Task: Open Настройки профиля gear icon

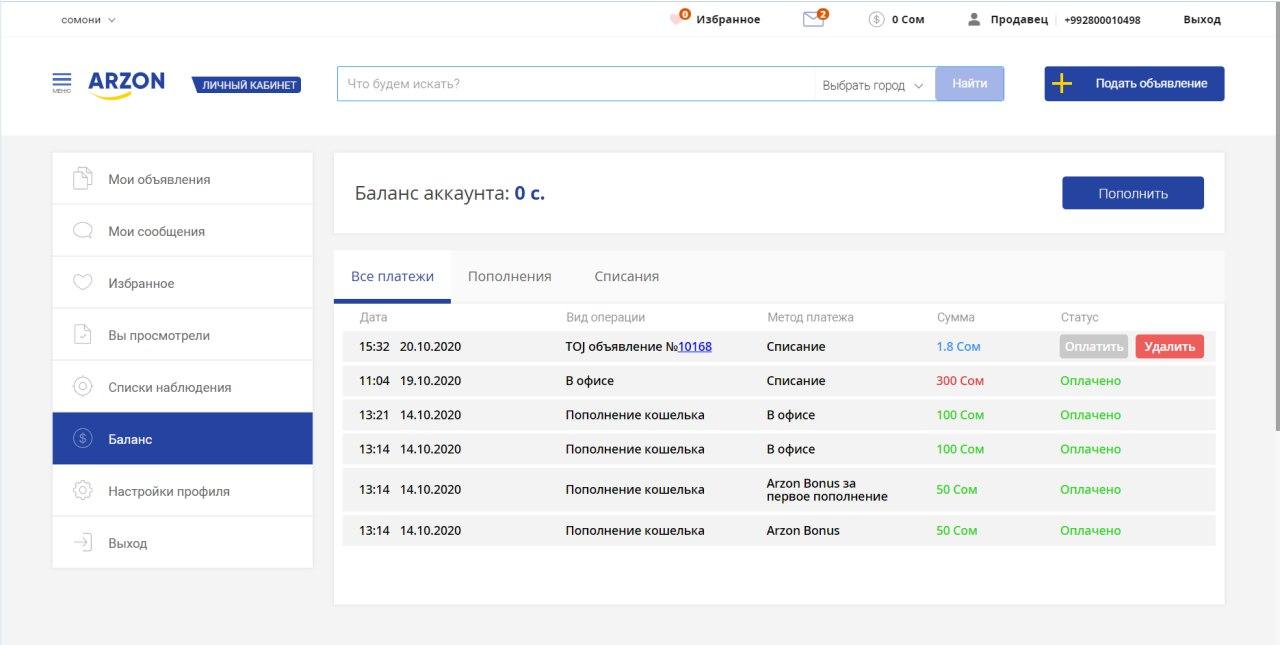Action: point(83,491)
